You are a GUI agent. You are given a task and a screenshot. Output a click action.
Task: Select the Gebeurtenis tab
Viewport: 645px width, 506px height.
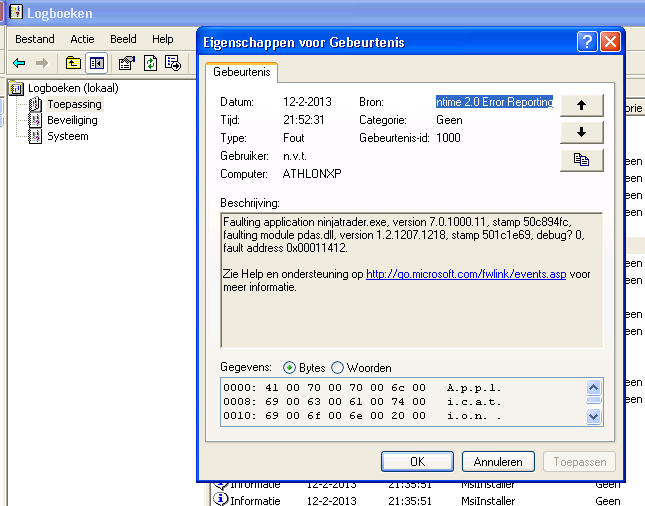241,72
